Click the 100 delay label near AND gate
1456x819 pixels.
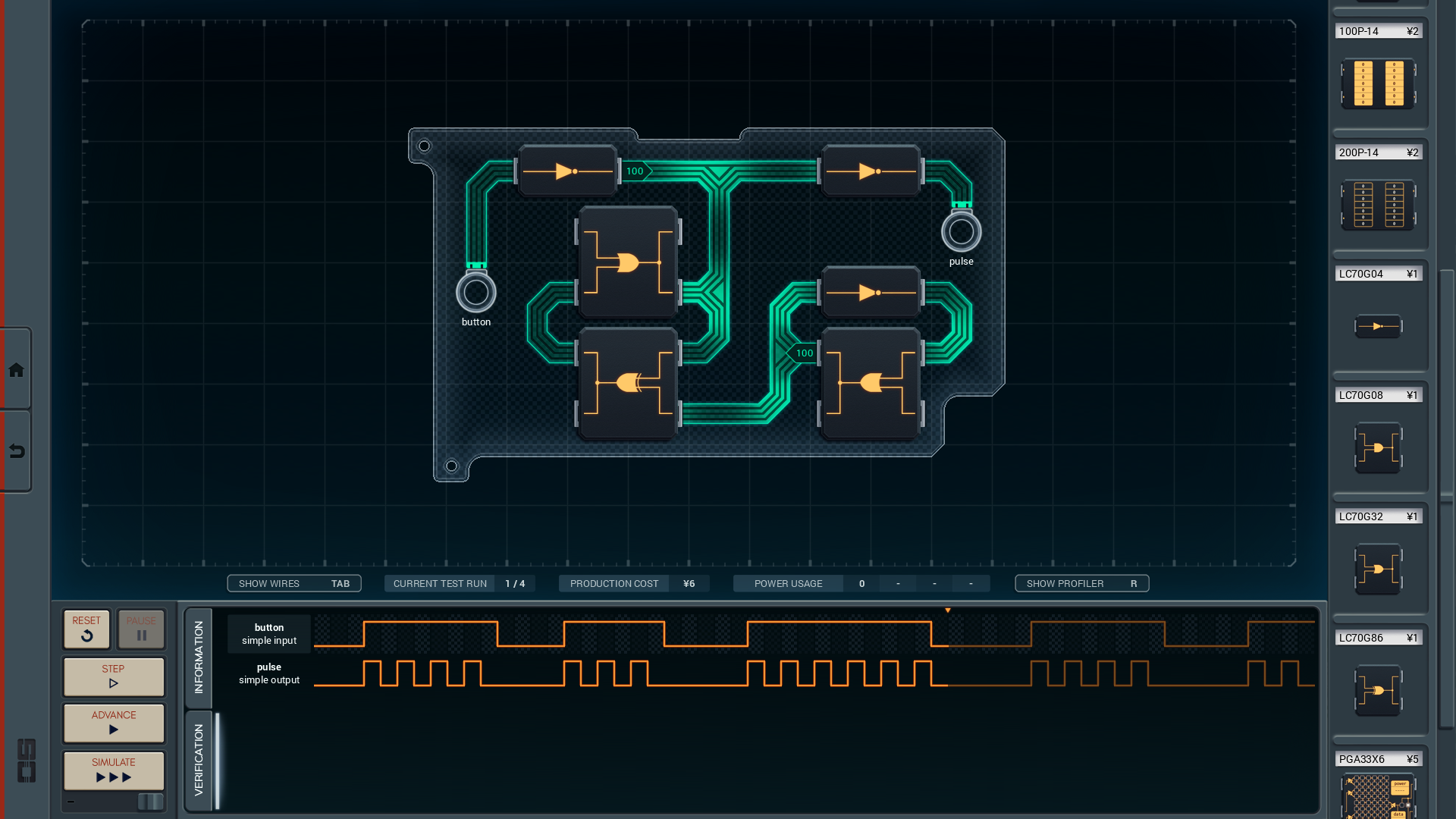tap(803, 353)
